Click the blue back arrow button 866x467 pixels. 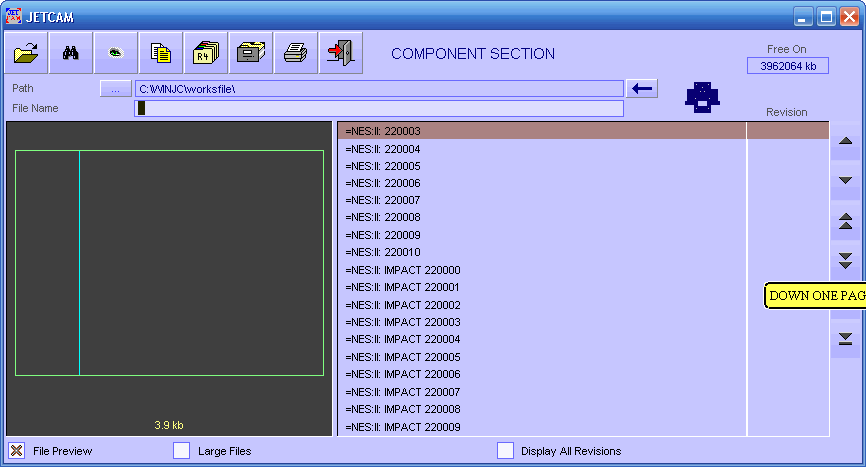point(642,88)
